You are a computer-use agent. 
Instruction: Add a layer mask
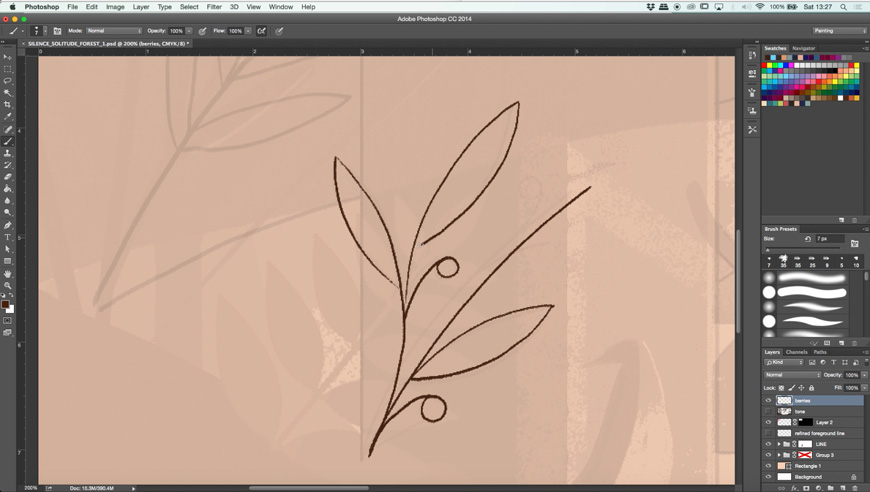806,488
